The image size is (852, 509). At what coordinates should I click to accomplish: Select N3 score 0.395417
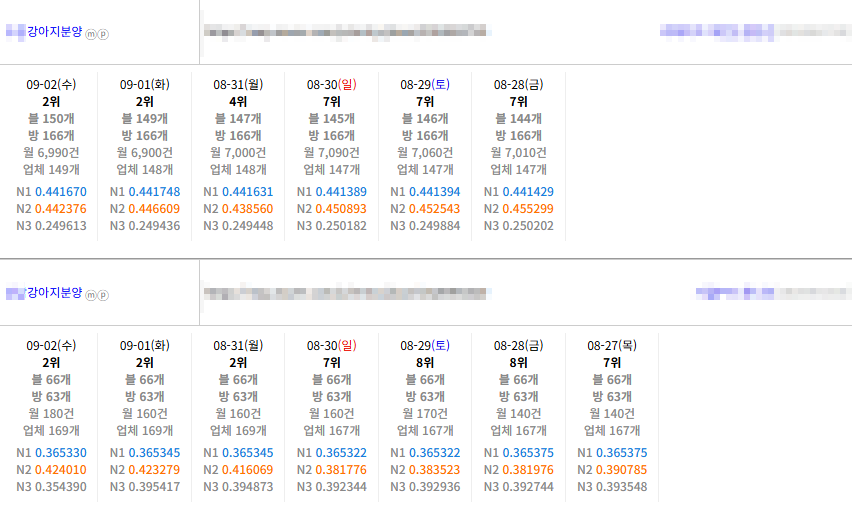(154, 486)
